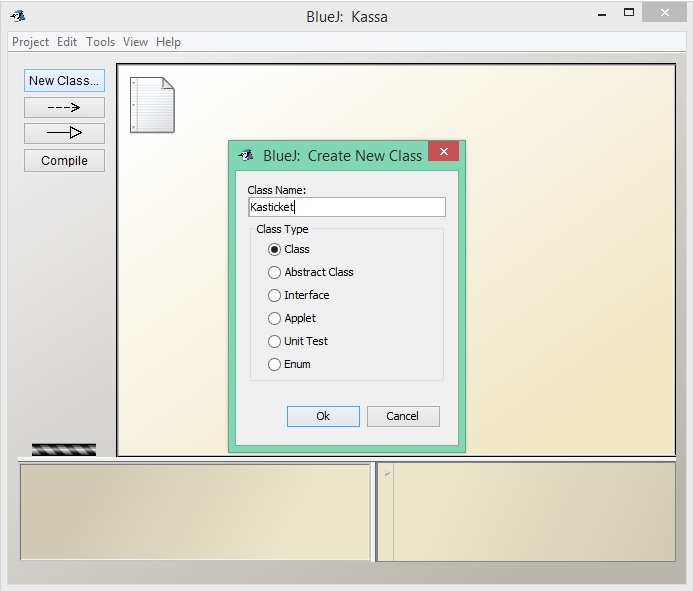Click the object bench panel

(x=195, y=512)
